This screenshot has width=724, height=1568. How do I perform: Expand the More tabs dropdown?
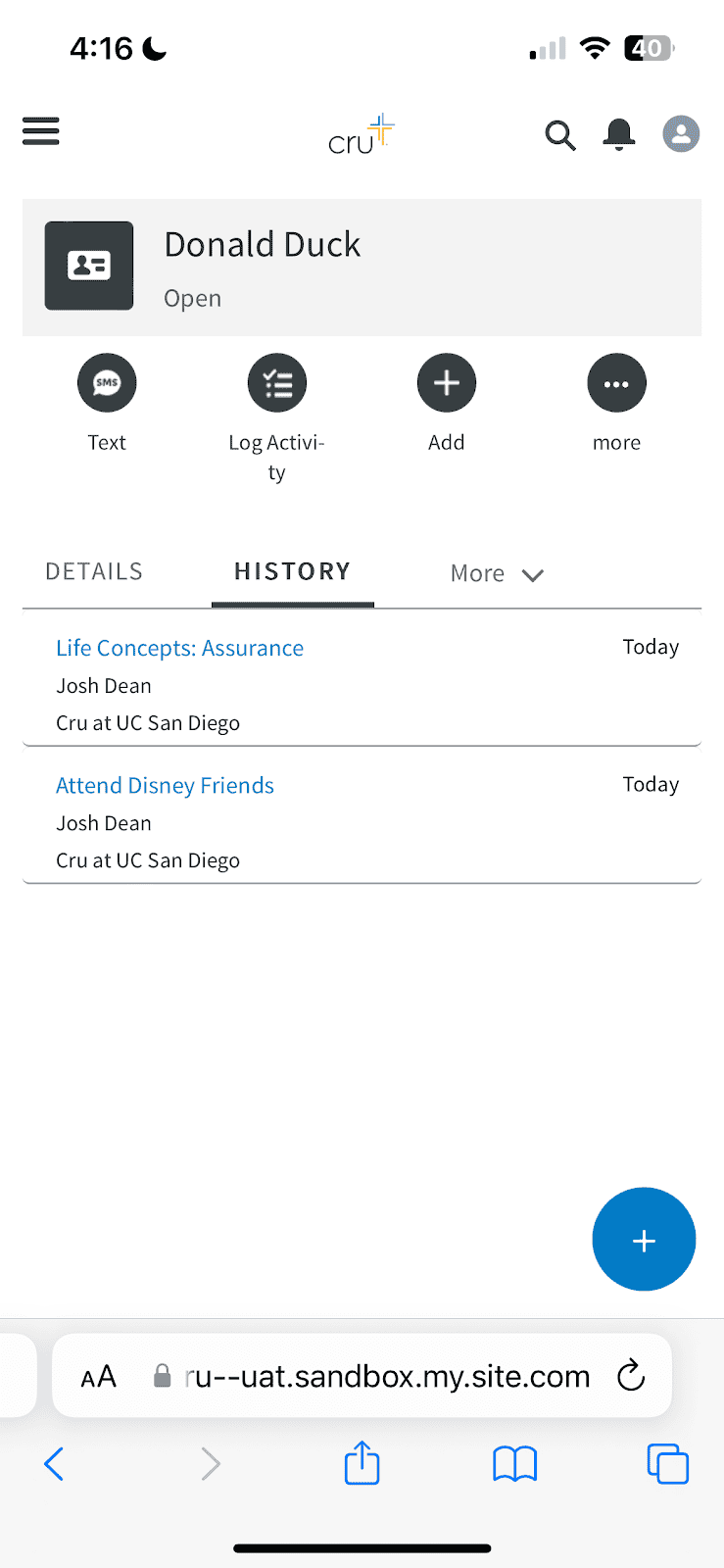[497, 574]
